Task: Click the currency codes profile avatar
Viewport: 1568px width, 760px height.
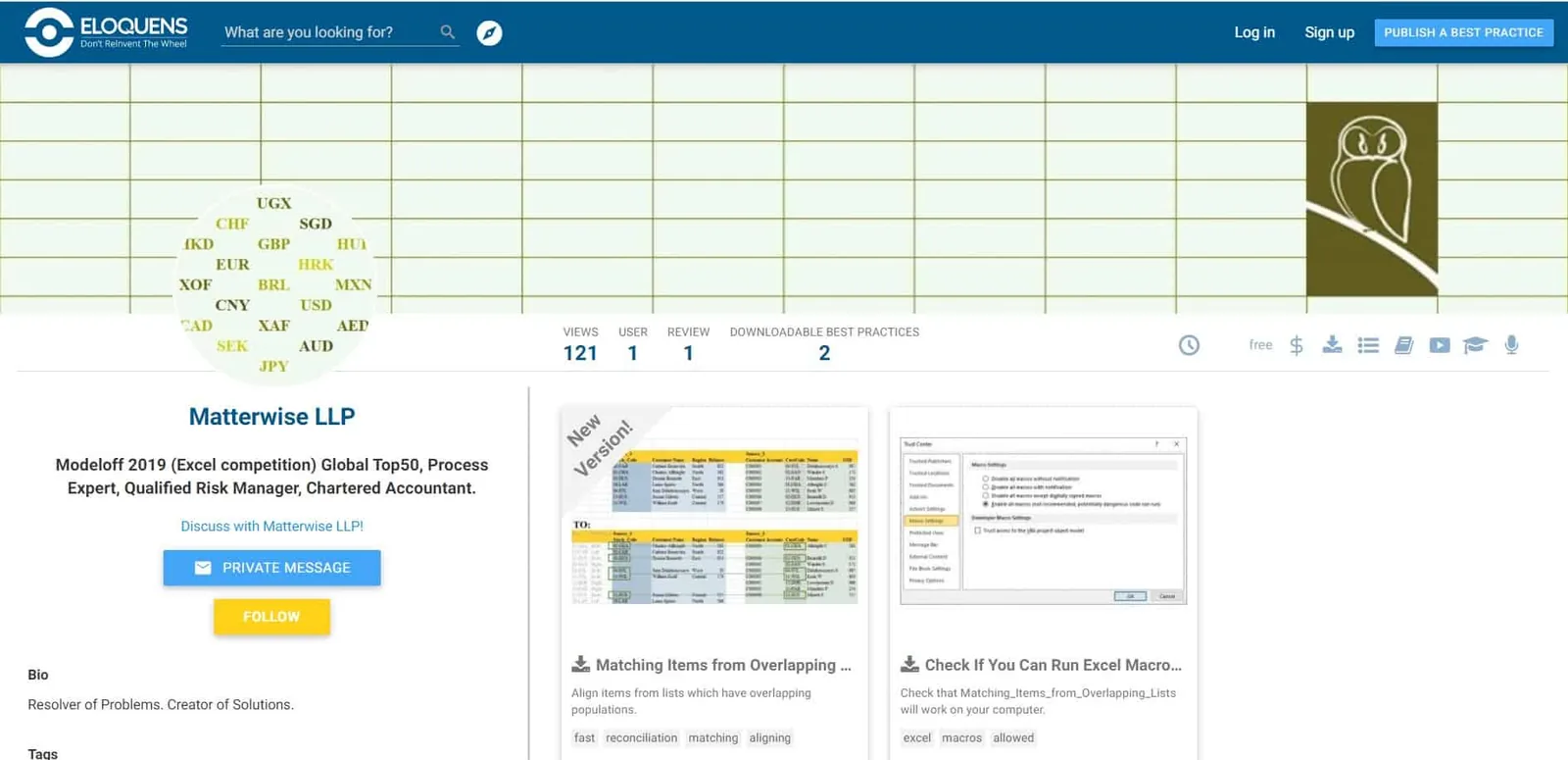Action: pos(275,284)
